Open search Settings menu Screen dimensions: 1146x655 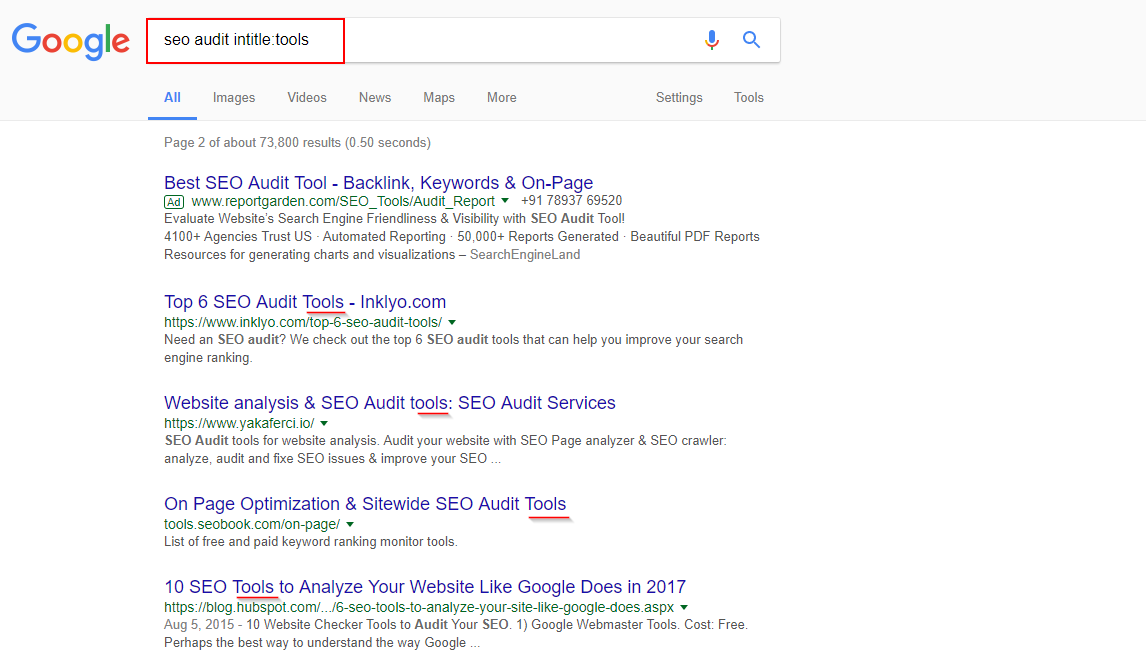(x=679, y=98)
